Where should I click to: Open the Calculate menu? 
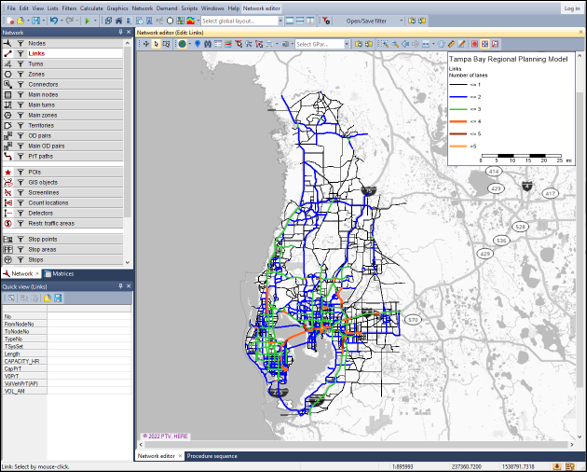(91, 8)
